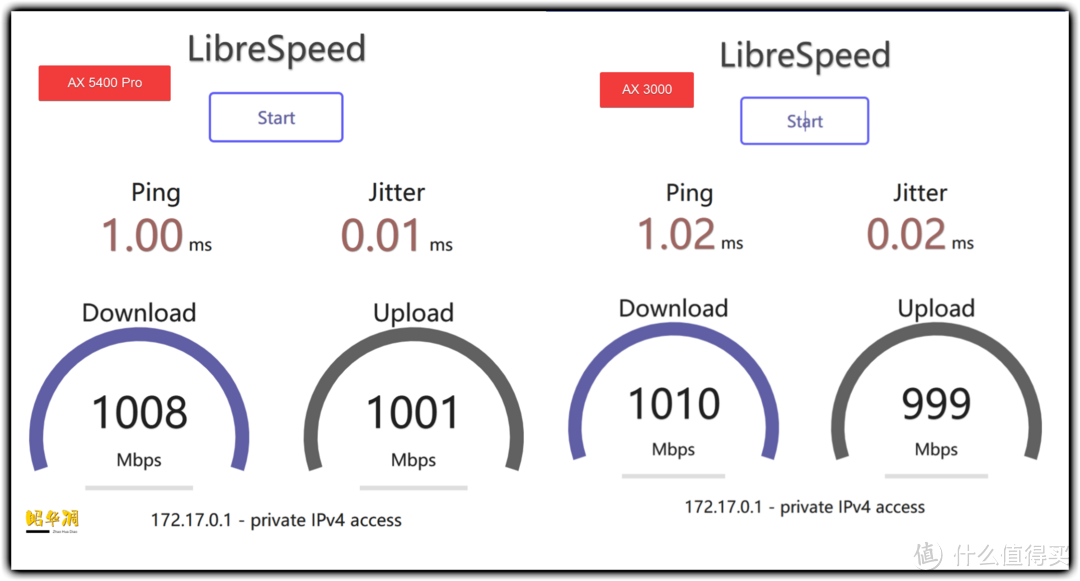
Task: Click the left LibreSpeed logo heading
Action: (x=276, y=47)
